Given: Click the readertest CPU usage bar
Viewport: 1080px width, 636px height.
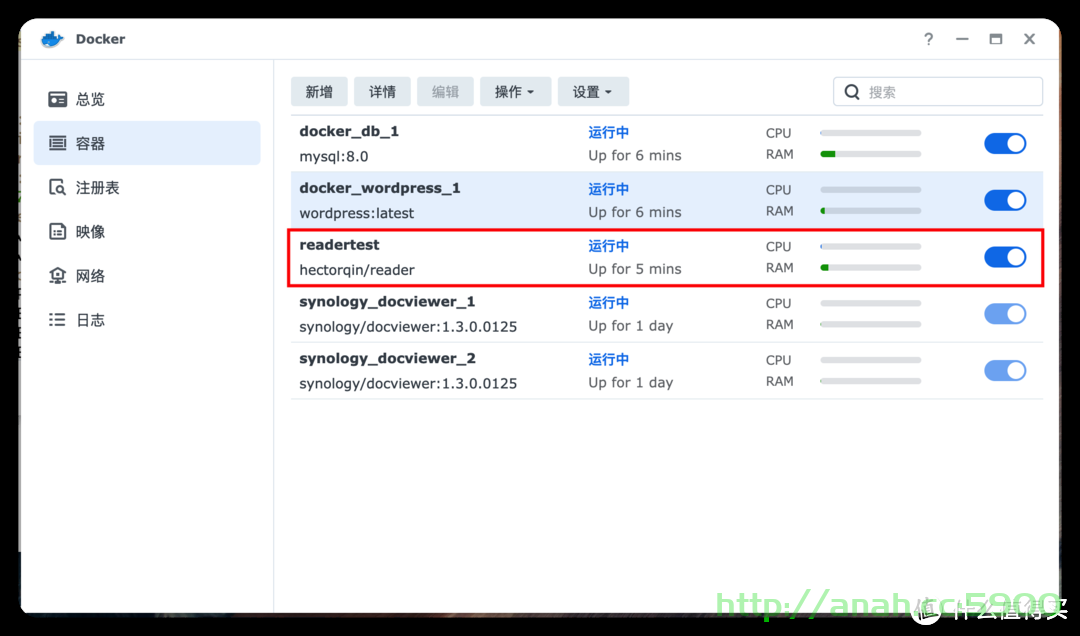Looking at the screenshot, I should 871,246.
